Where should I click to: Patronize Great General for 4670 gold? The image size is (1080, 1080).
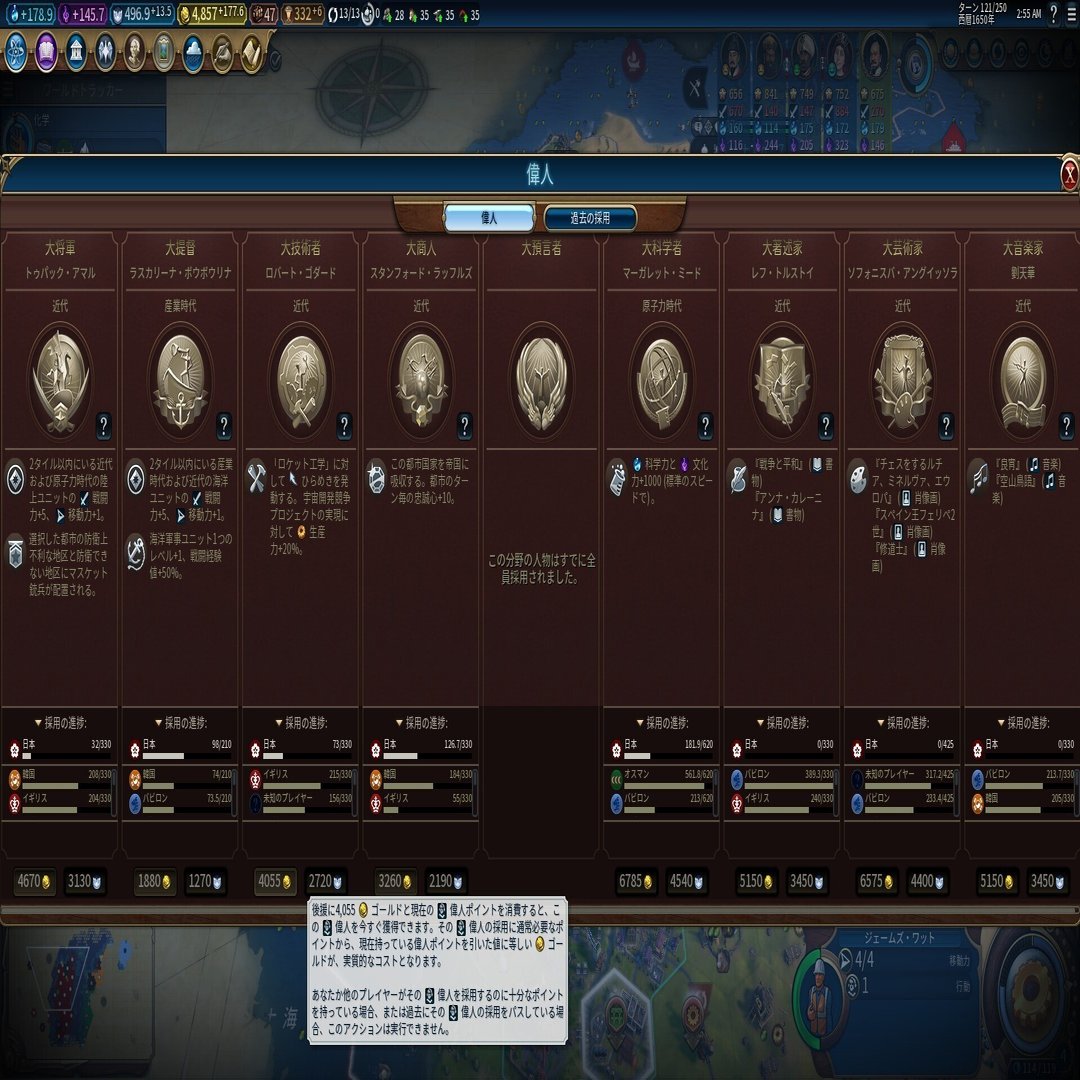[x=34, y=881]
